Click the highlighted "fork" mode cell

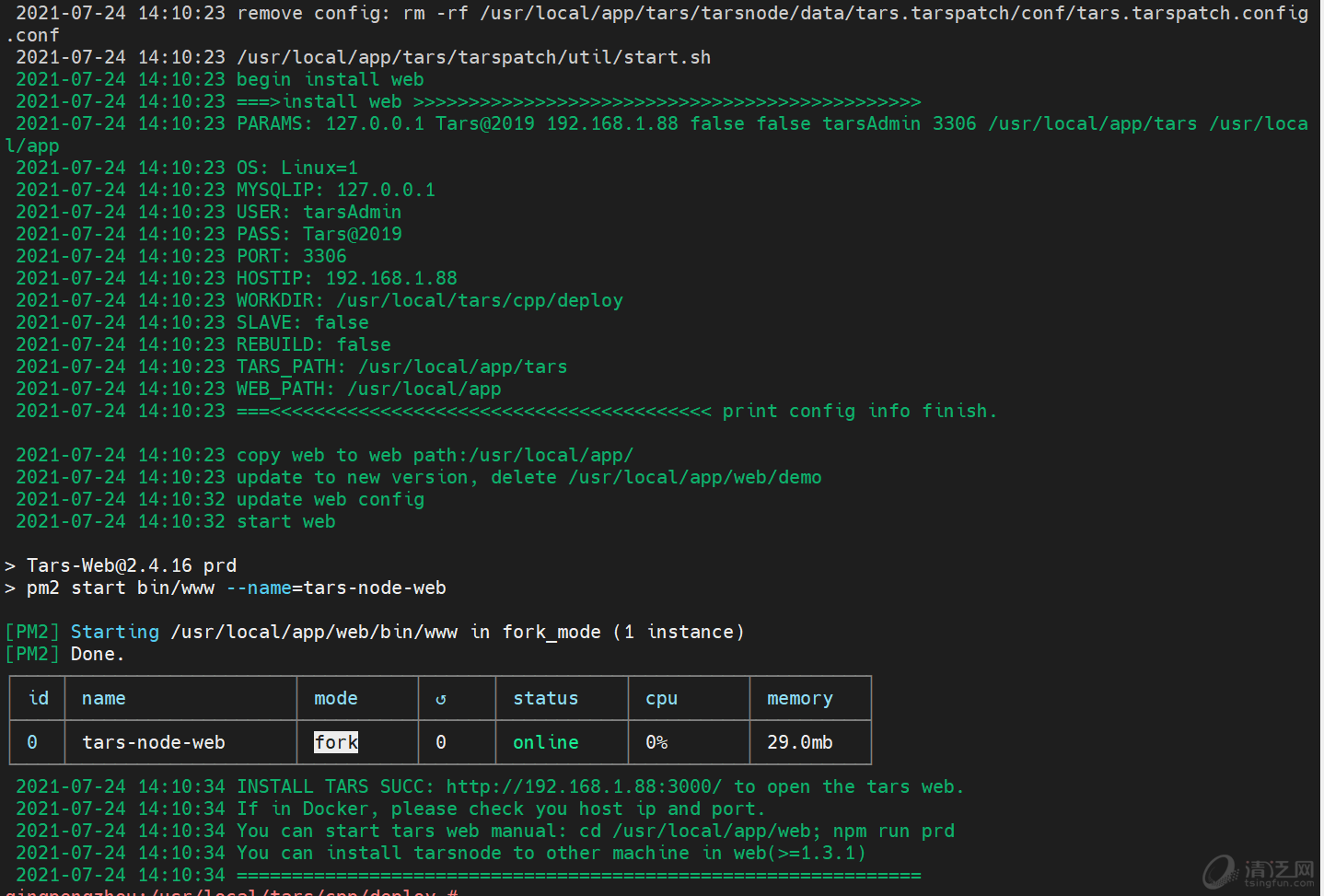[336, 742]
